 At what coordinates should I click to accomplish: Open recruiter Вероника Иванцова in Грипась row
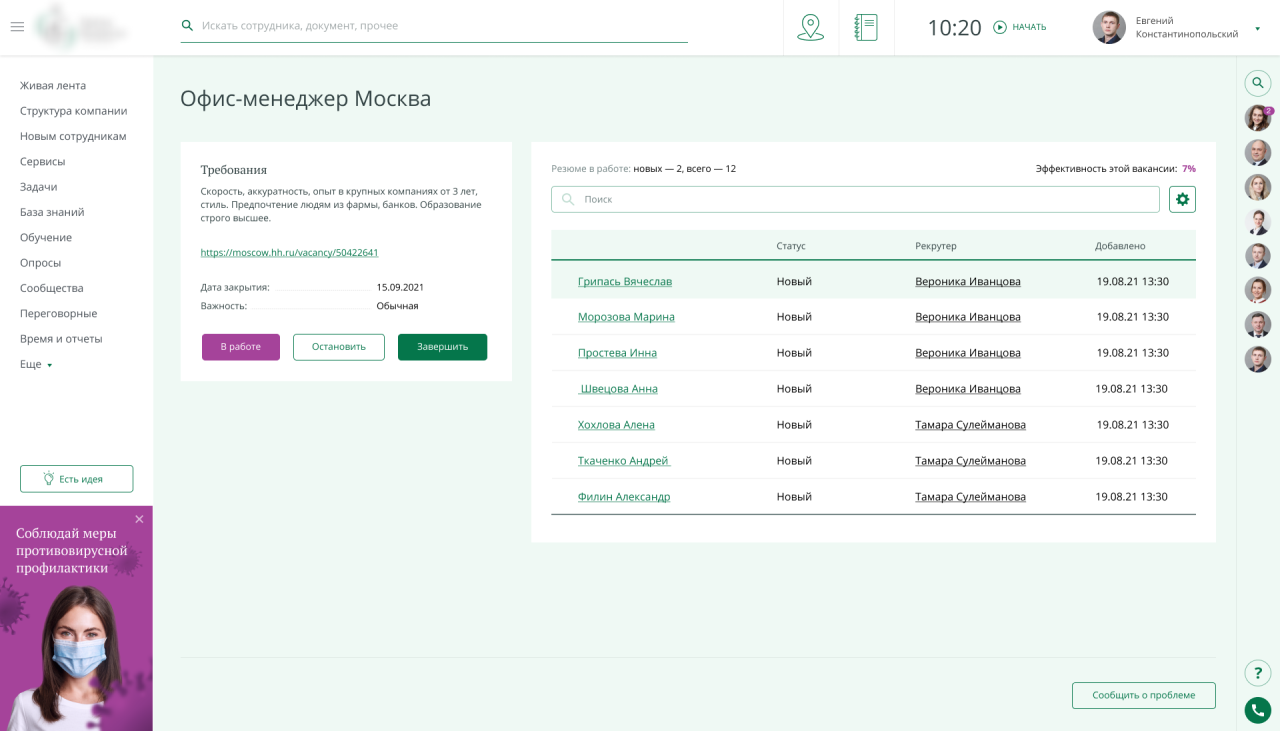point(968,282)
